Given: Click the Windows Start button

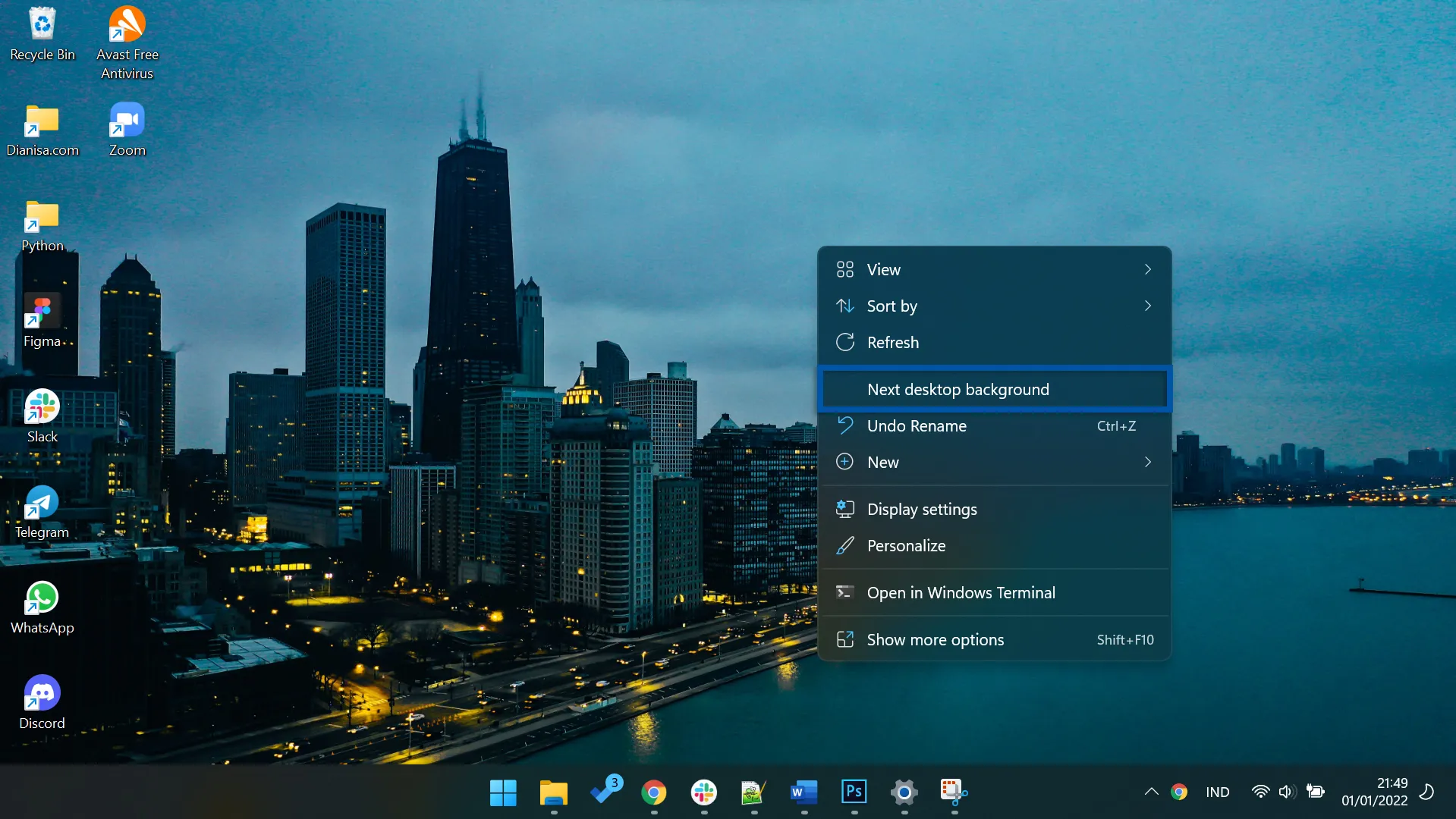Looking at the screenshot, I should pyautogui.click(x=503, y=792).
